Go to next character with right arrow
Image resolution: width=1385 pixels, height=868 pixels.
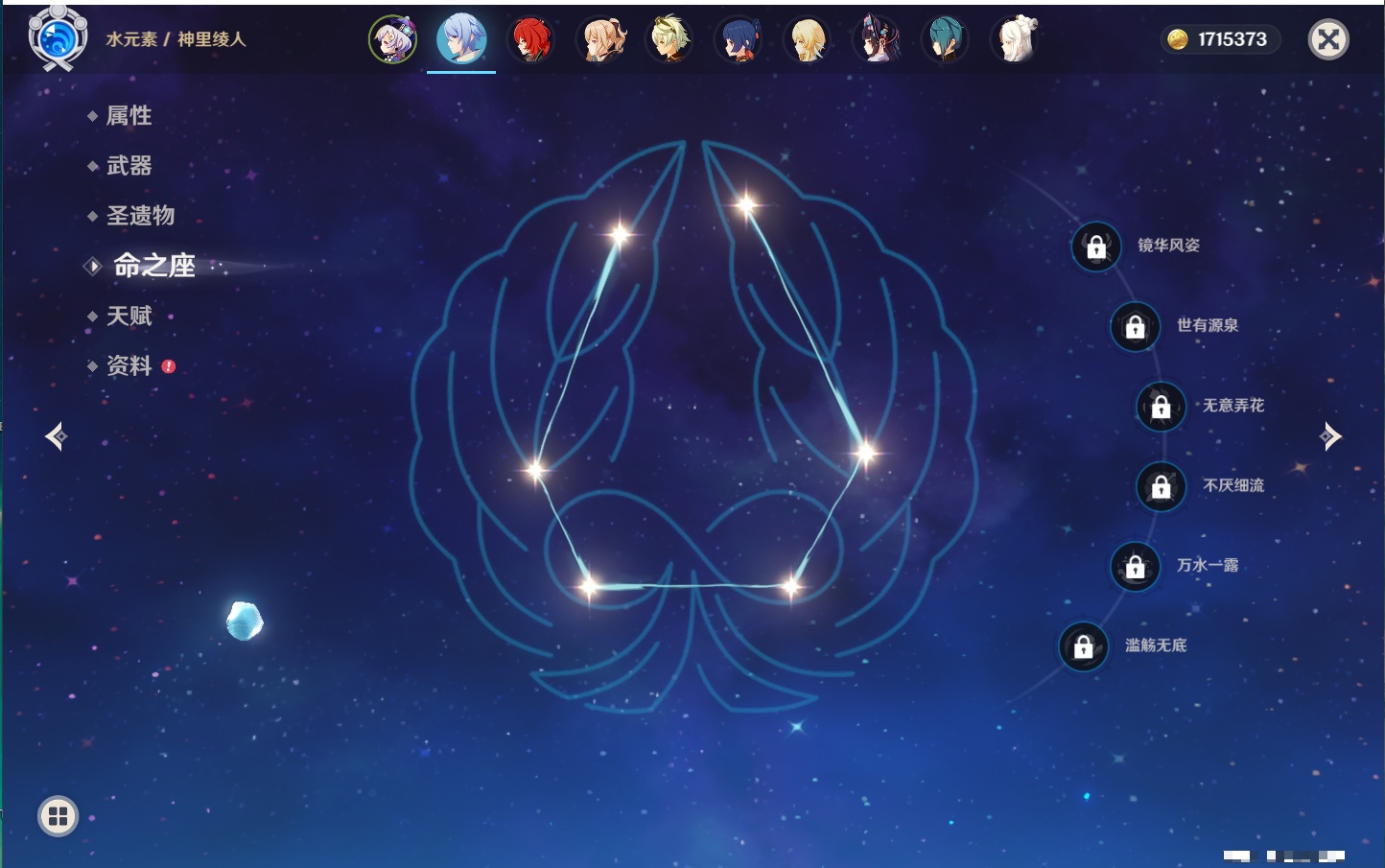coord(1330,436)
